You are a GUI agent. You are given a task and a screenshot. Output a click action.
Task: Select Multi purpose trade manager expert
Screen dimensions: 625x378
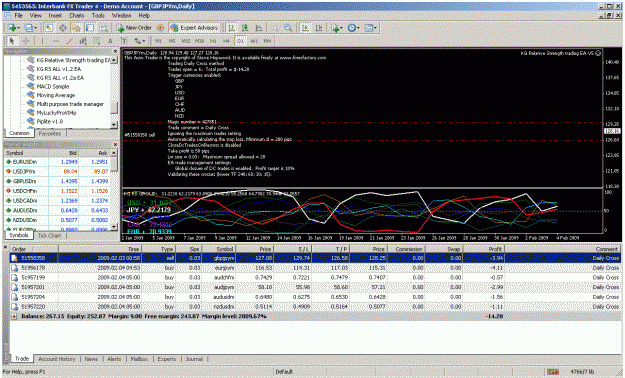coord(70,104)
